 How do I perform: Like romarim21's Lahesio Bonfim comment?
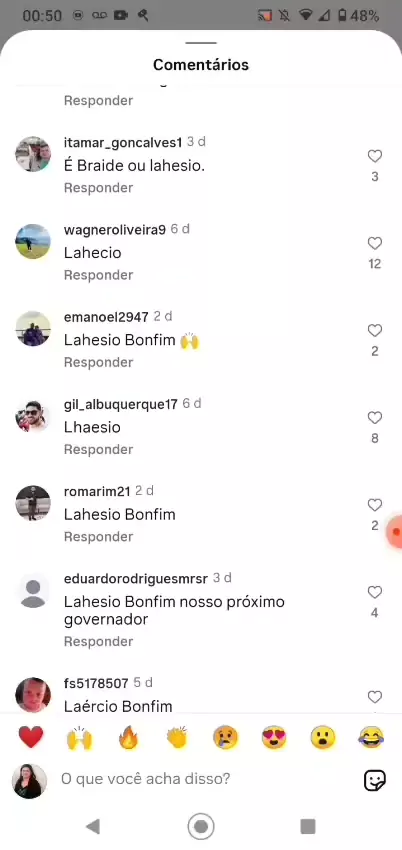374,505
